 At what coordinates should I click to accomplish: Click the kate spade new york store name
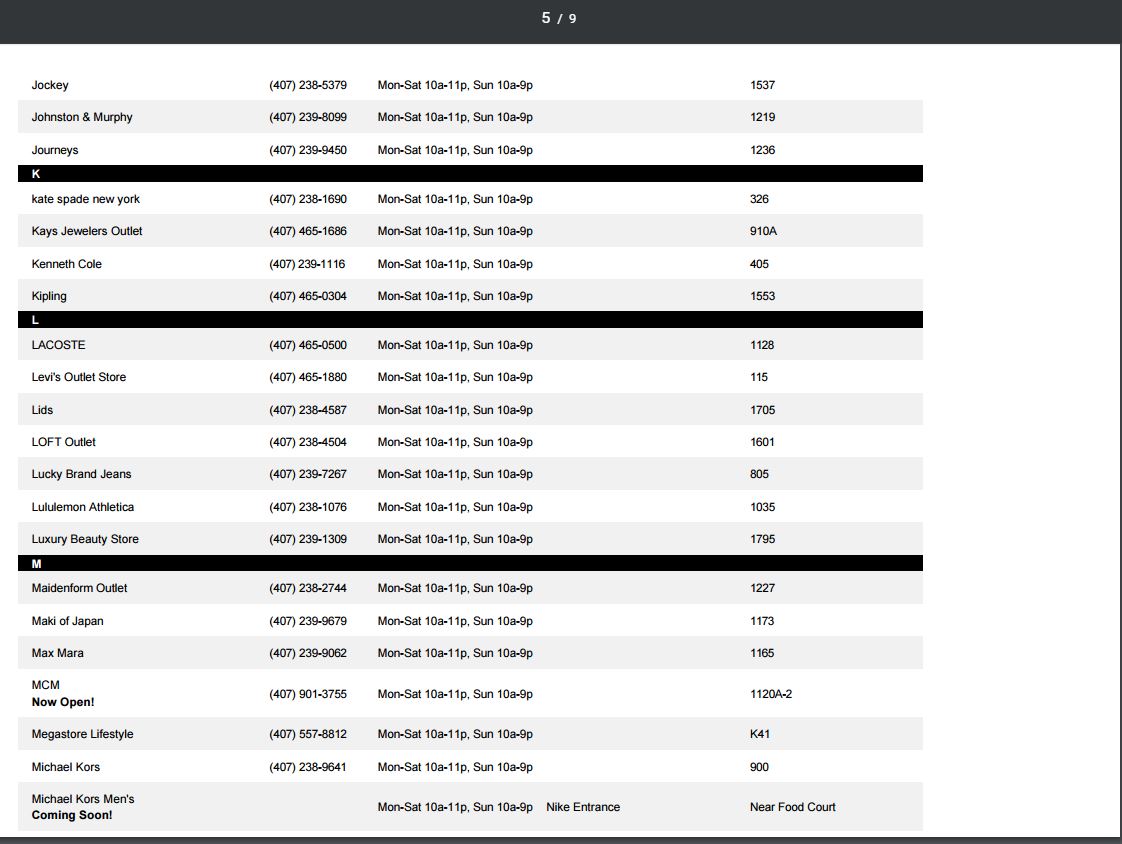(x=86, y=199)
